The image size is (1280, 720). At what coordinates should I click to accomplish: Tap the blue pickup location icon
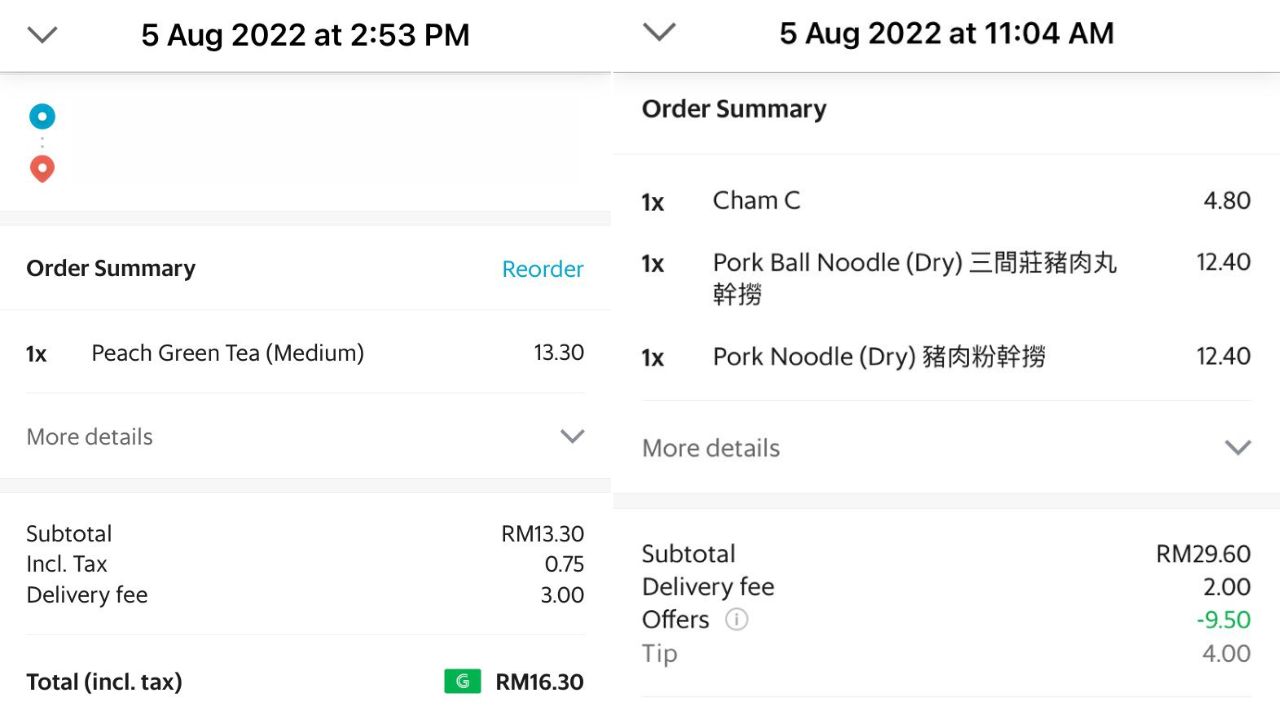point(42,117)
